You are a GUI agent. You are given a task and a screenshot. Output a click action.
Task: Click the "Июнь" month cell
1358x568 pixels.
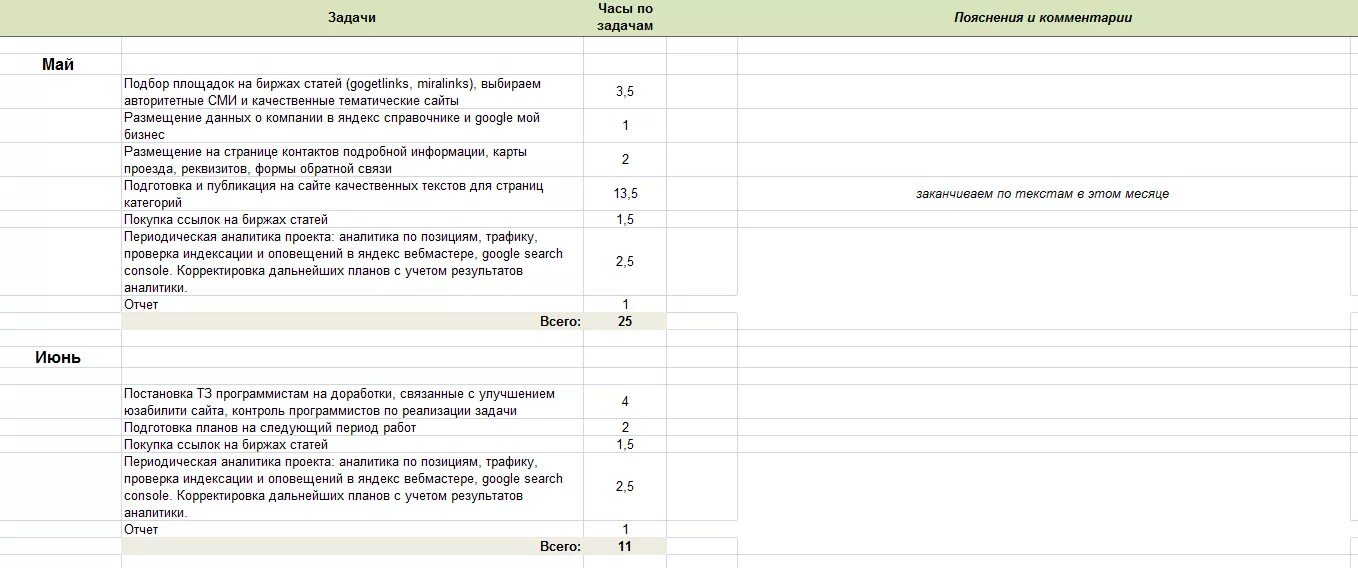tap(58, 357)
